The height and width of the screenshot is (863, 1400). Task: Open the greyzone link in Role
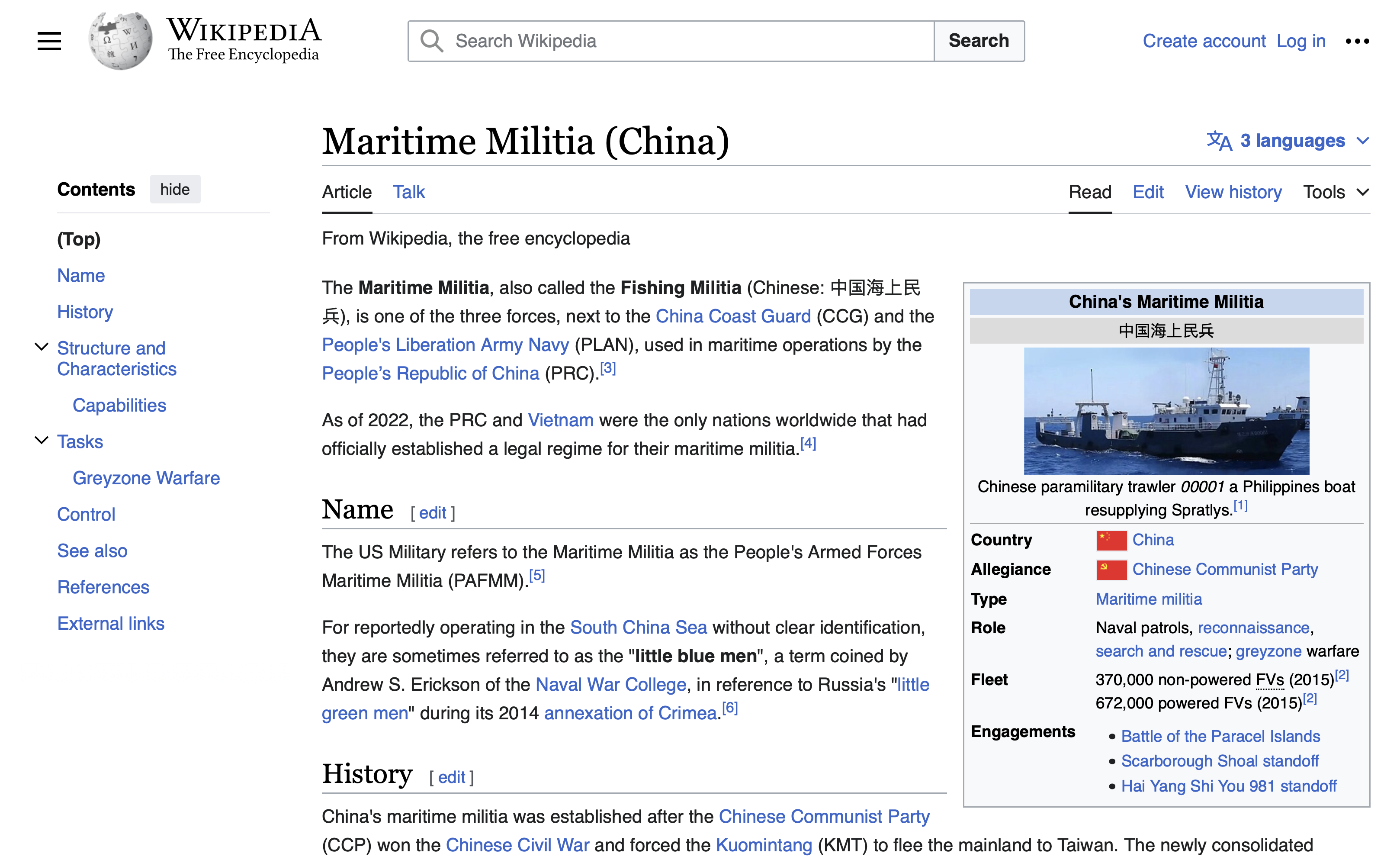click(1269, 651)
